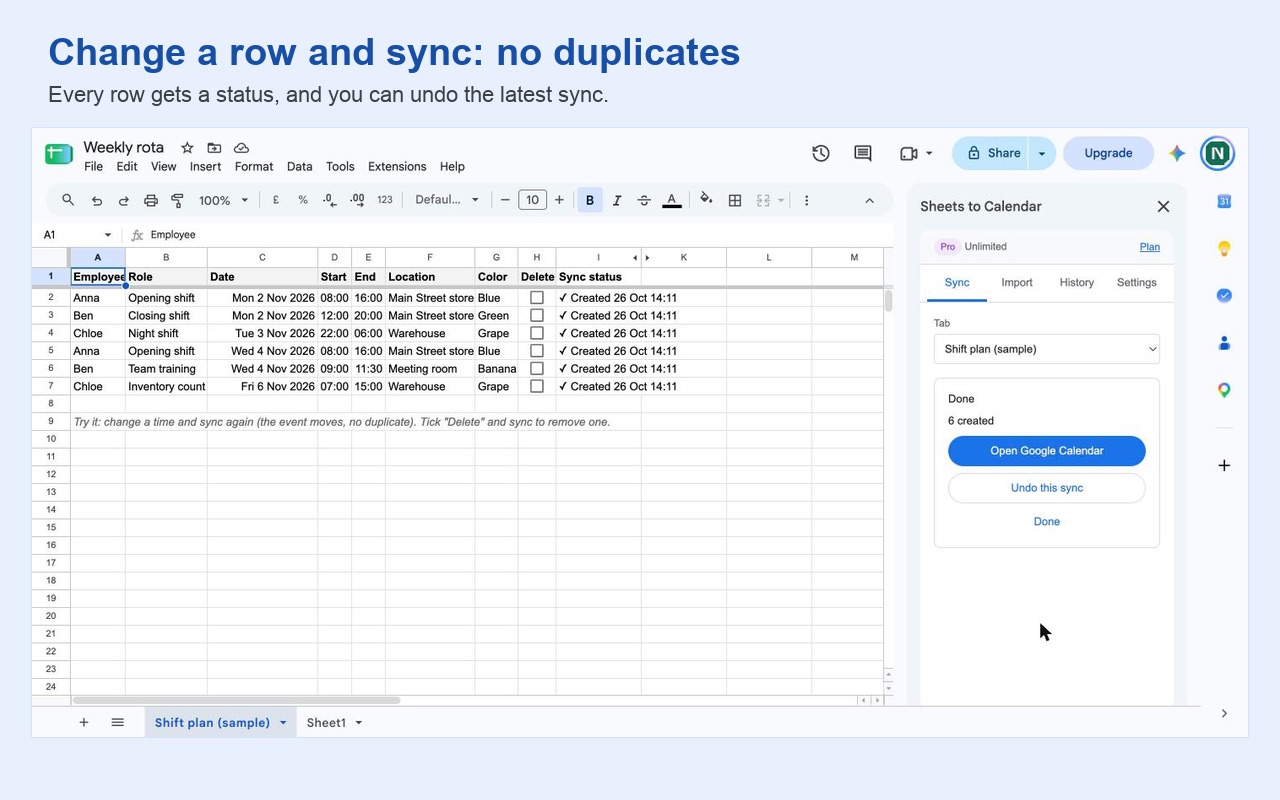Image resolution: width=1280 pixels, height=800 pixels.
Task: Start a video call with camera icon
Action: pyautogui.click(x=909, y=153)
